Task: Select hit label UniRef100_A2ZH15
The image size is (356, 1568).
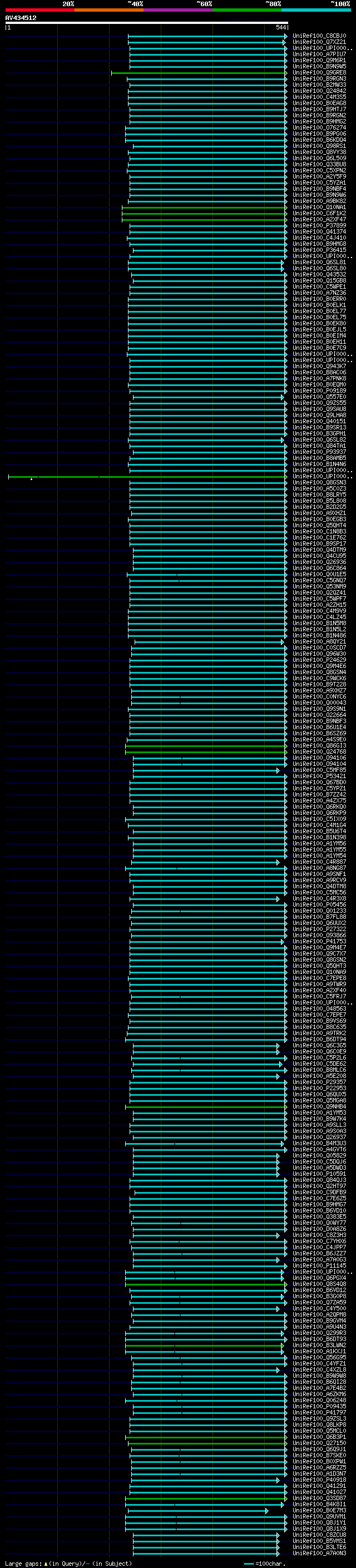Action: (319, 605)
